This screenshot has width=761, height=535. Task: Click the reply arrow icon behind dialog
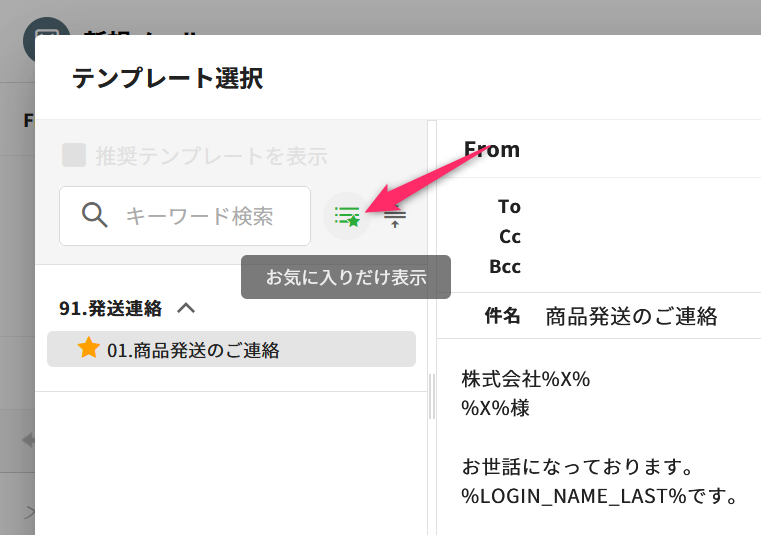tap(28, 439)
